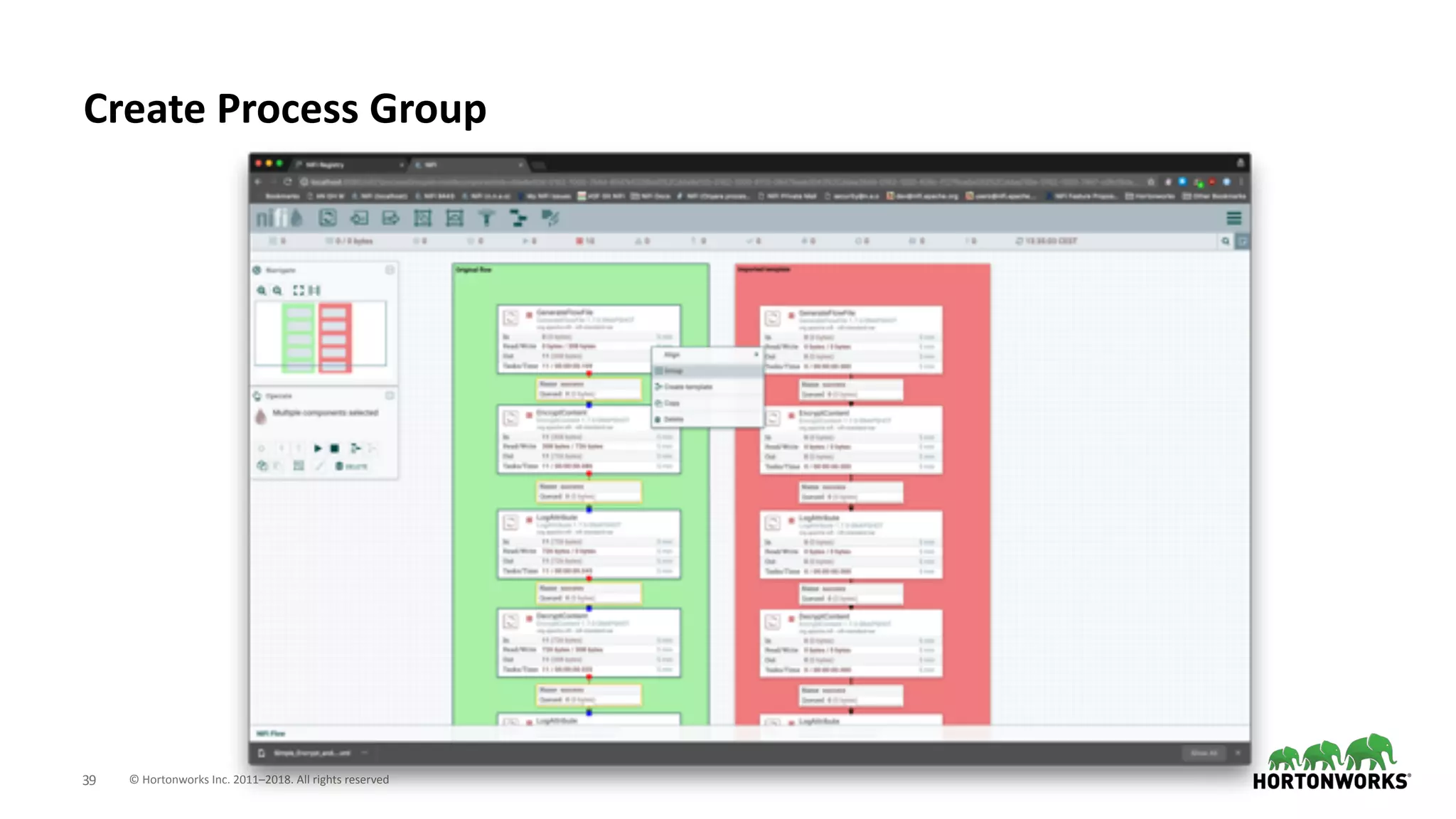The height and width of the screenshot is (819, 1456).
Task: Click the stopped components count in status bar
Action: pyautogui.click(x=585, y=241)
